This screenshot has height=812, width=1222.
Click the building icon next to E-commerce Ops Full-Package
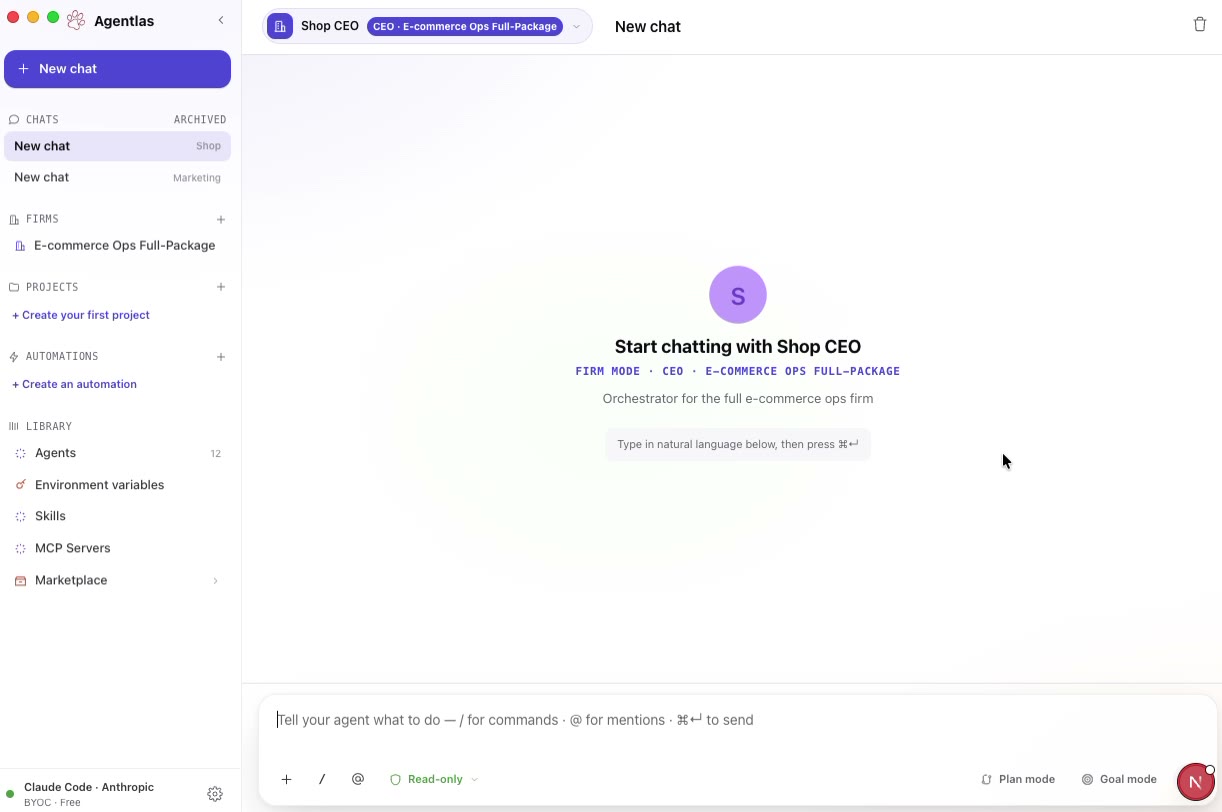tap(20, 245)
